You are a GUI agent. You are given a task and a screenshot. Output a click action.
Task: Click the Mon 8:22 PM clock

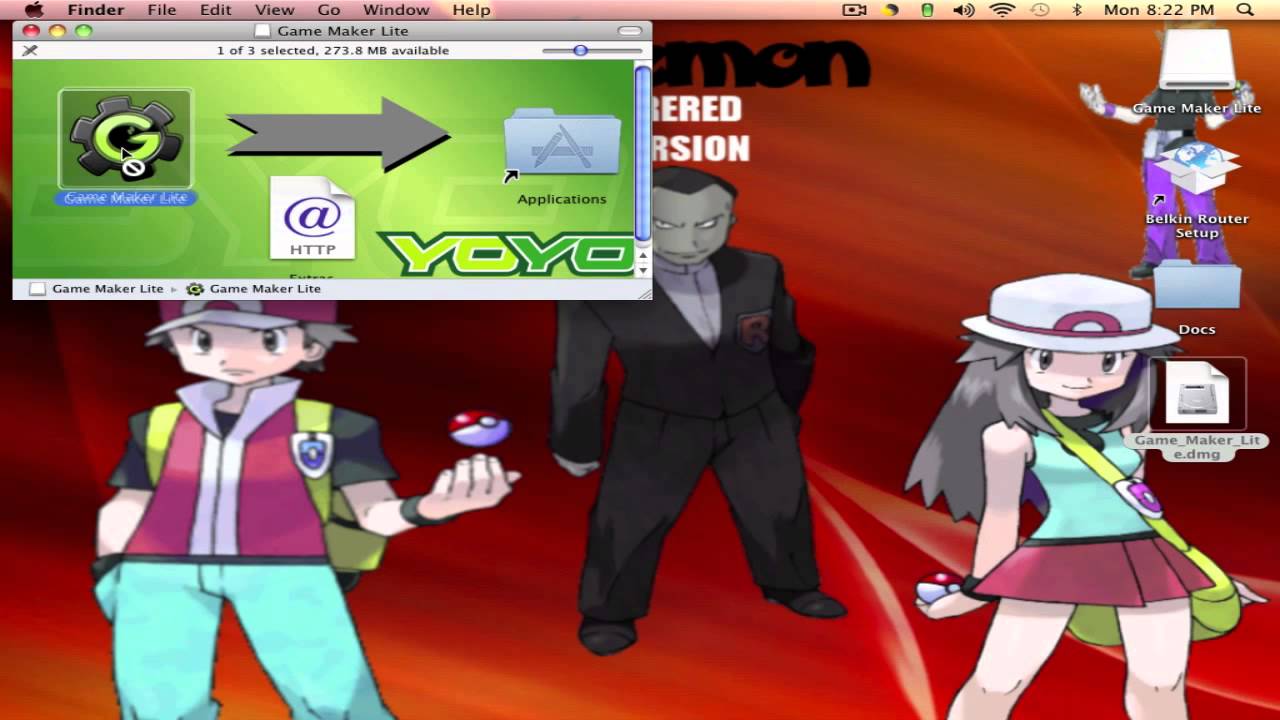click(x=1159, y=10)
